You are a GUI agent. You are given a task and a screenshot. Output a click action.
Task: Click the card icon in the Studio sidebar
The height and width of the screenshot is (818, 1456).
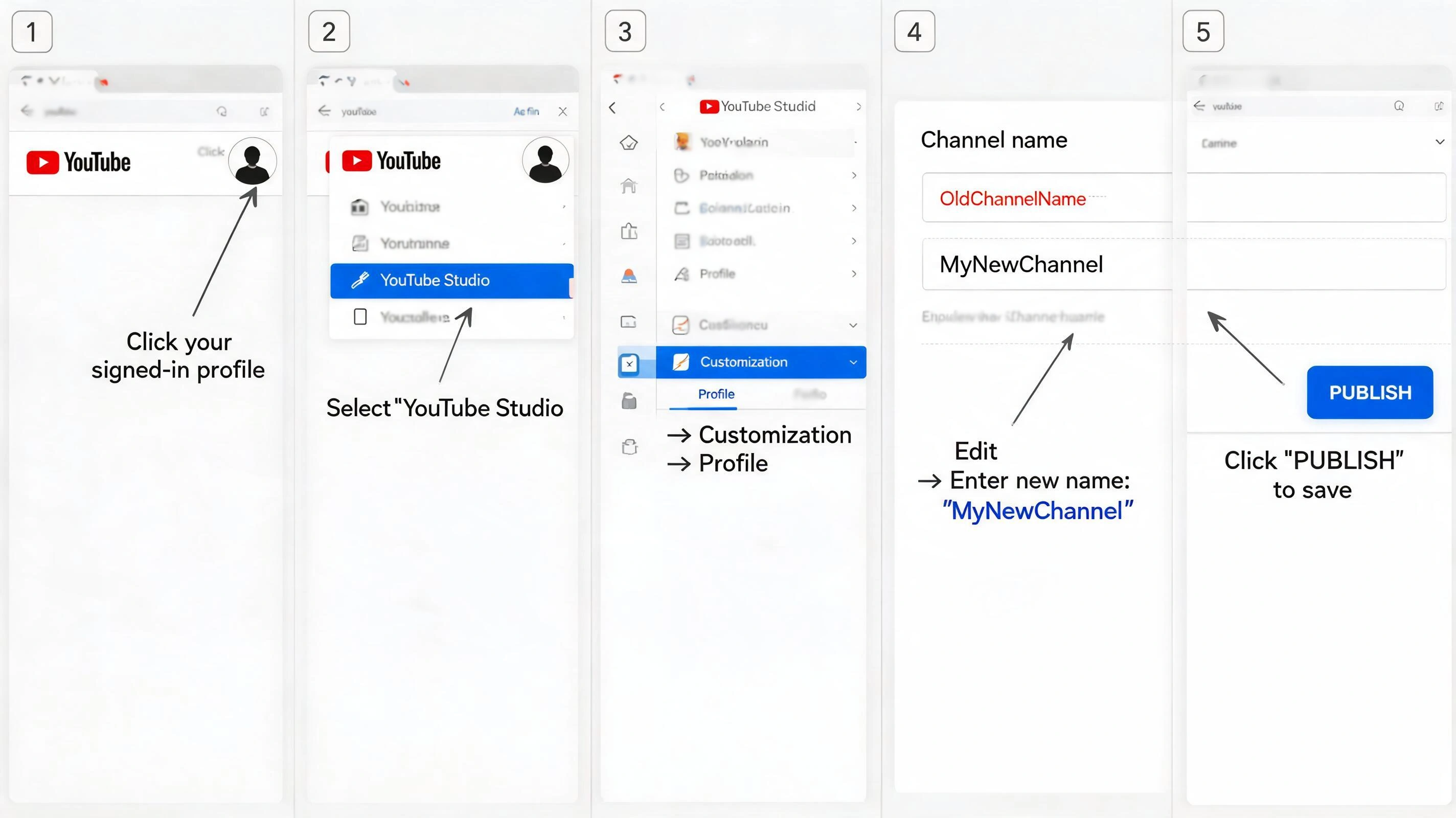tap(628, 322)
